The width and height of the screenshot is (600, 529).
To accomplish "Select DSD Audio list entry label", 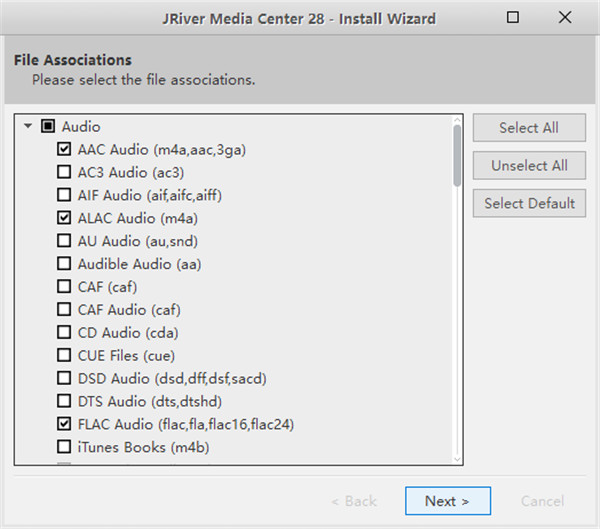I will click(x=171, y=378).
